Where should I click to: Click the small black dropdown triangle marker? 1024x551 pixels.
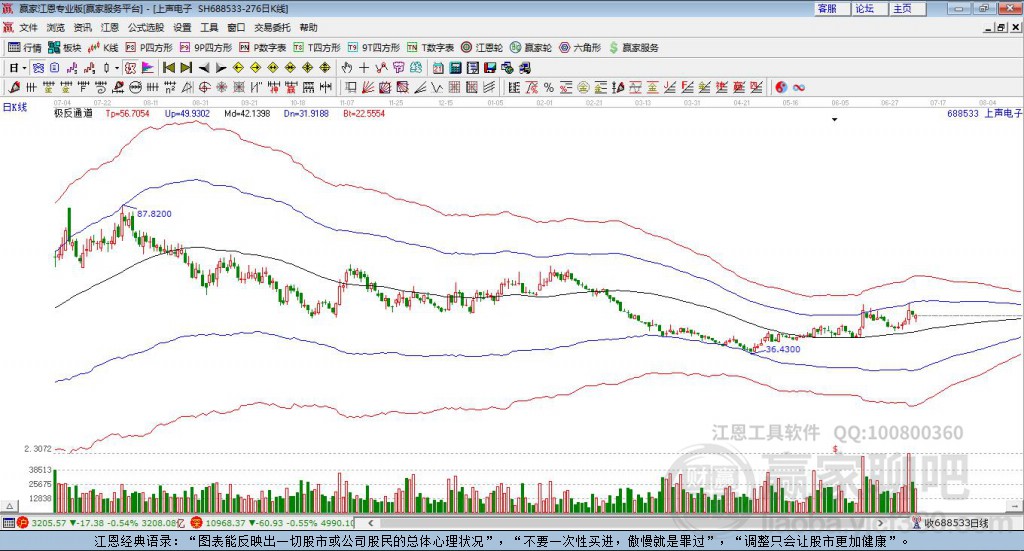[834, 119]
